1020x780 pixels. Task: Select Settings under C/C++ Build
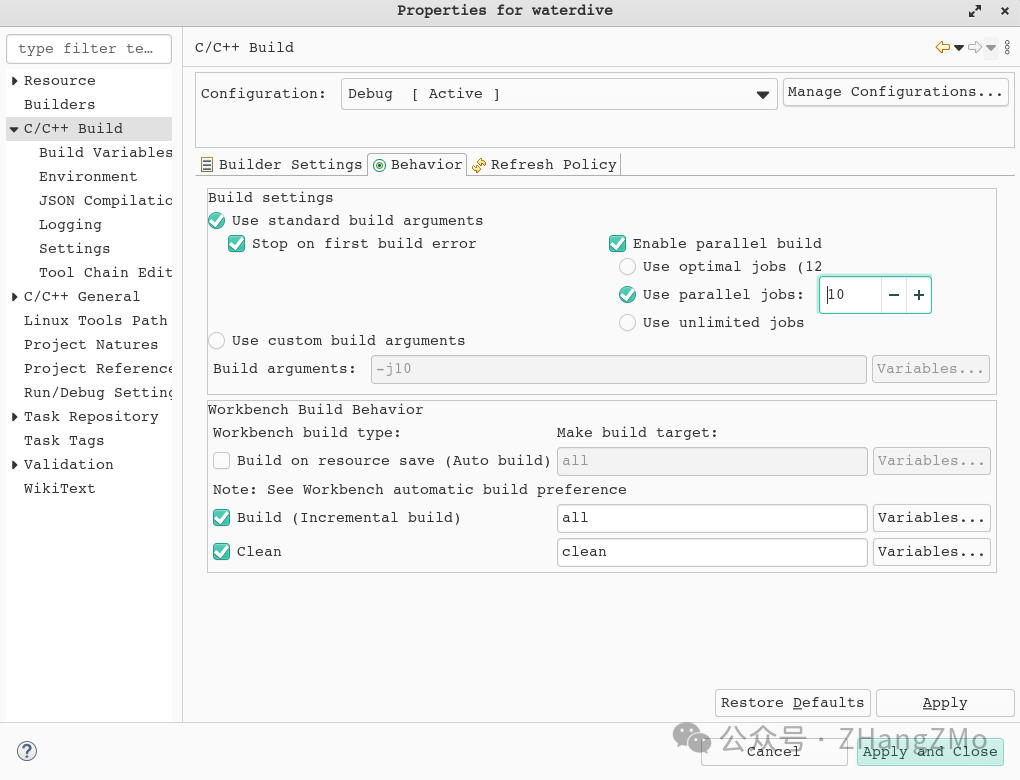coord(74,249)
